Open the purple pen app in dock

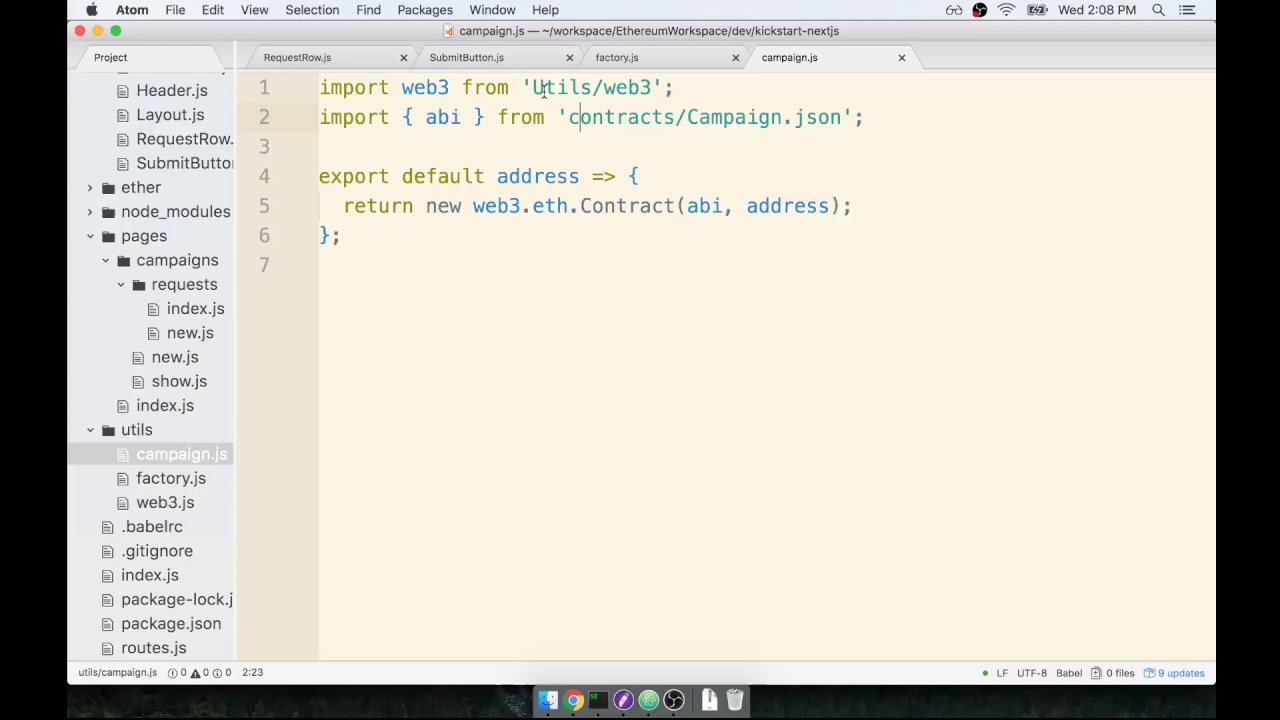click(623, 700)
